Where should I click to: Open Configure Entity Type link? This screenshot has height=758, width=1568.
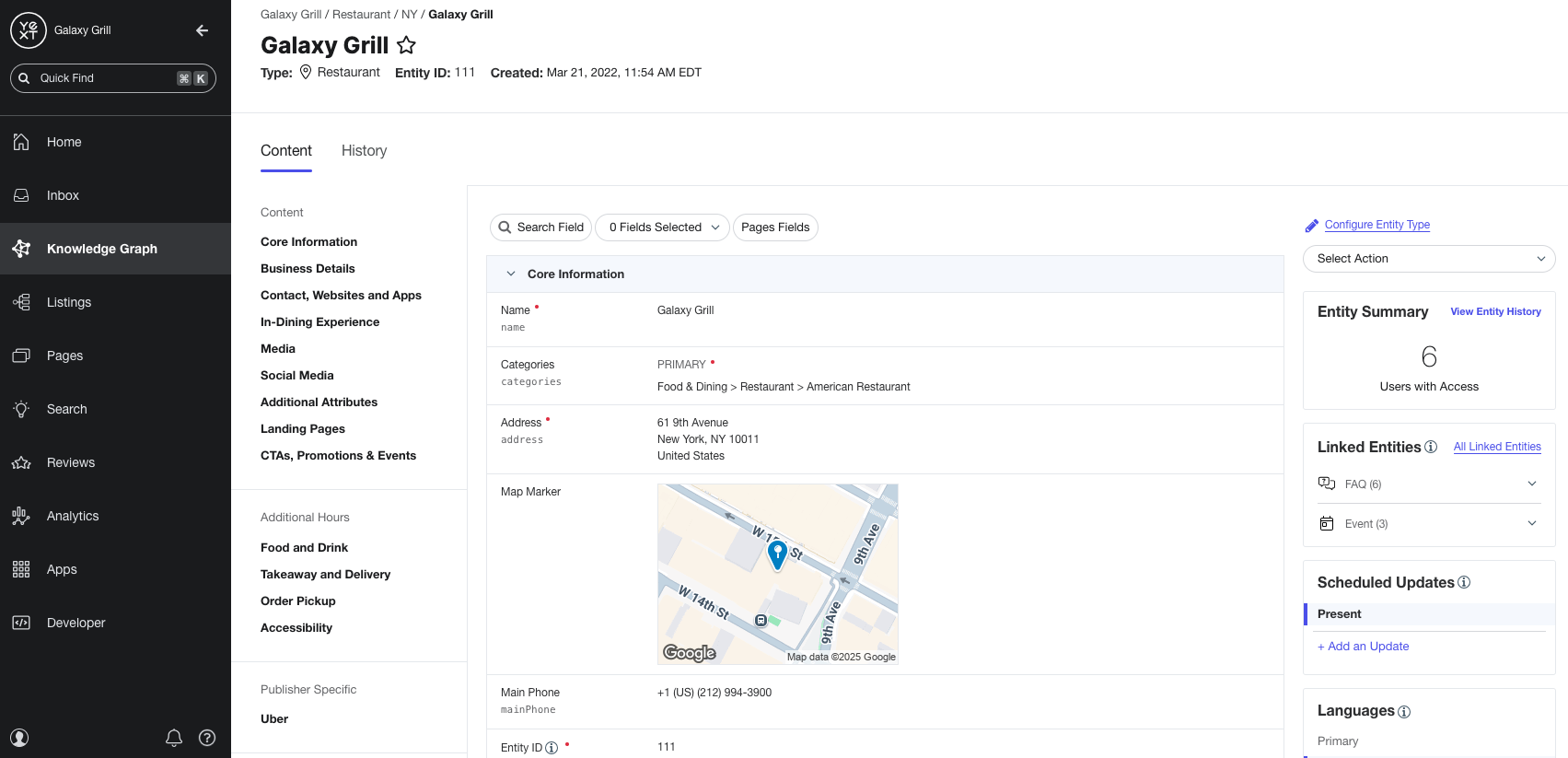tap(1377, 225)
